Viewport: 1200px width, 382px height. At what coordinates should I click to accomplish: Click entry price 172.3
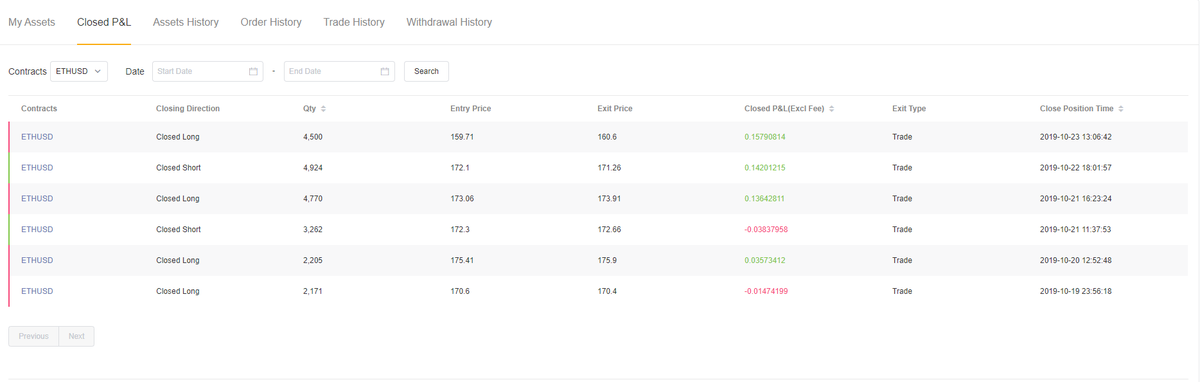click(460, 229)
